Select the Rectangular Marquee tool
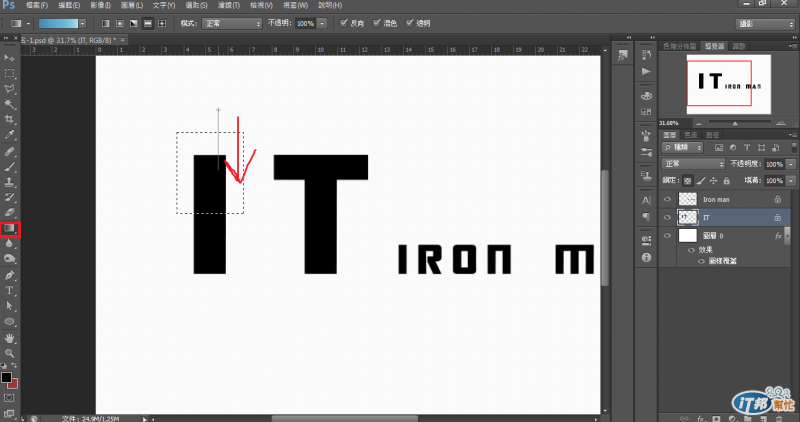Image resolution: width=800 pixels, height=422 pixels. [9, 73]
